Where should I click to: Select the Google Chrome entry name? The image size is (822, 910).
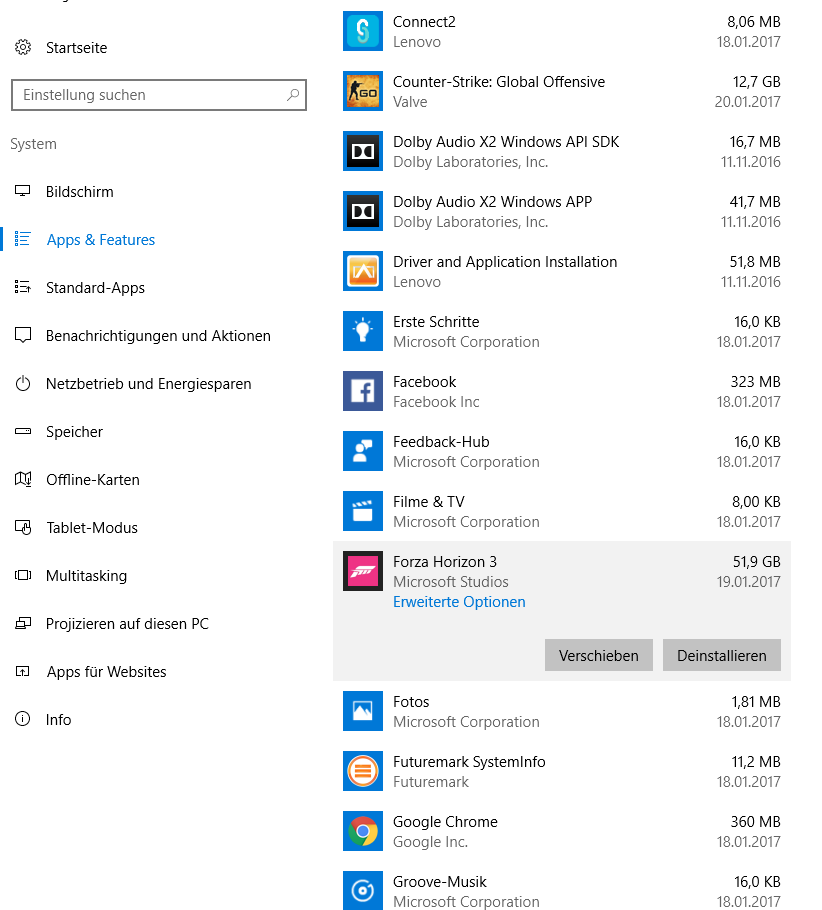(445, 822)
